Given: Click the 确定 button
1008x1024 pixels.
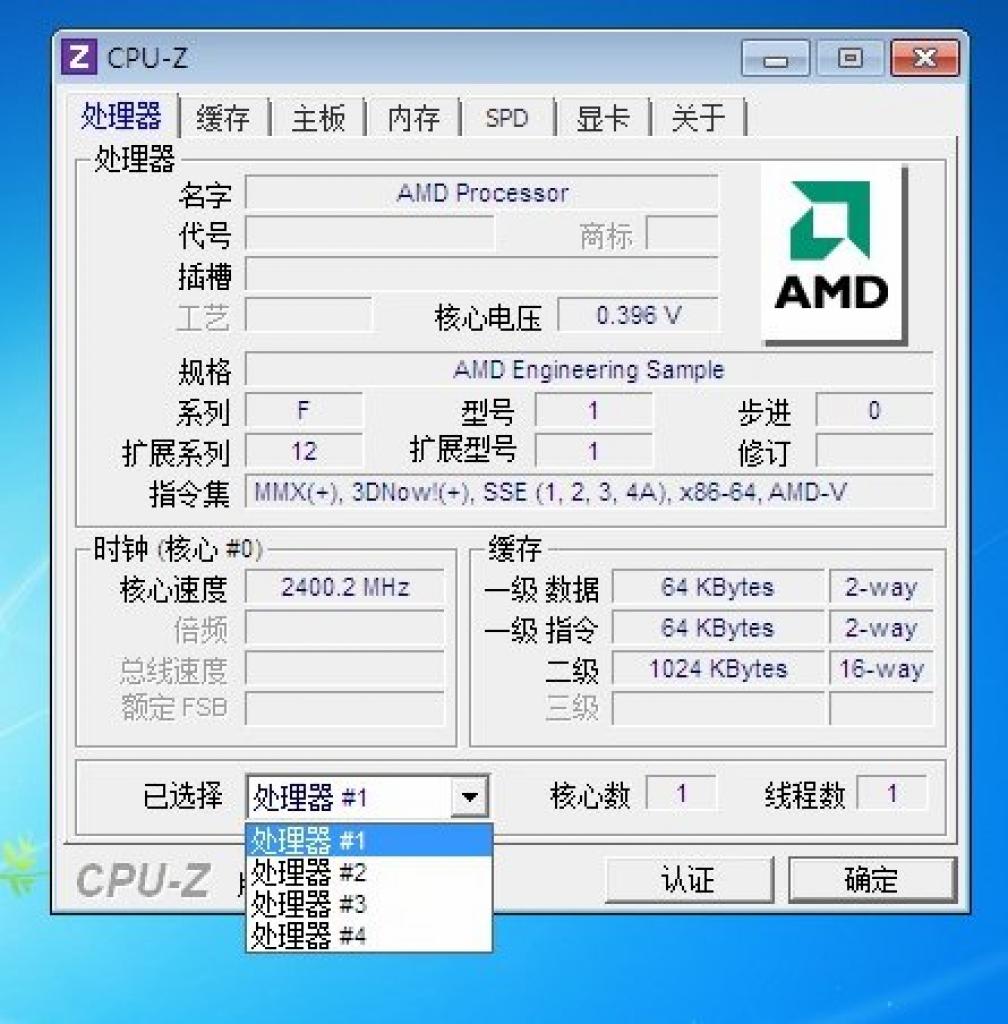Looking at the screenshot, I should coord(872,880).
